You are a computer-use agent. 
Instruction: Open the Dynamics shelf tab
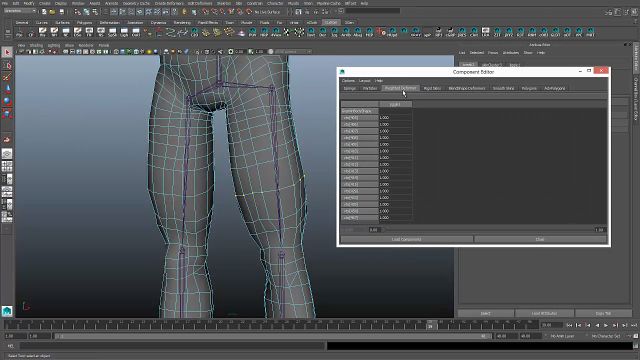pos(158,22)
